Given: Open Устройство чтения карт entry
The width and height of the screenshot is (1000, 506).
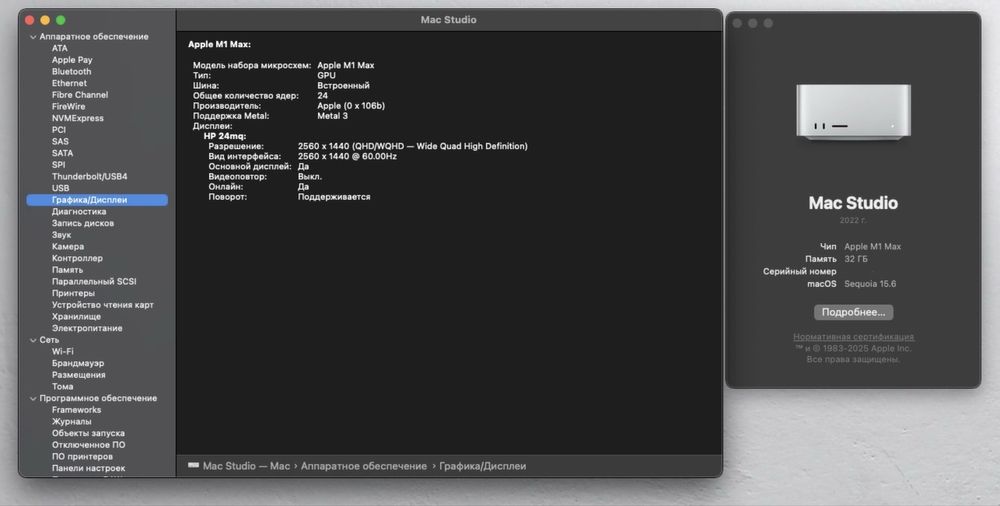Looking at the screenshot, I should point(103,304).
